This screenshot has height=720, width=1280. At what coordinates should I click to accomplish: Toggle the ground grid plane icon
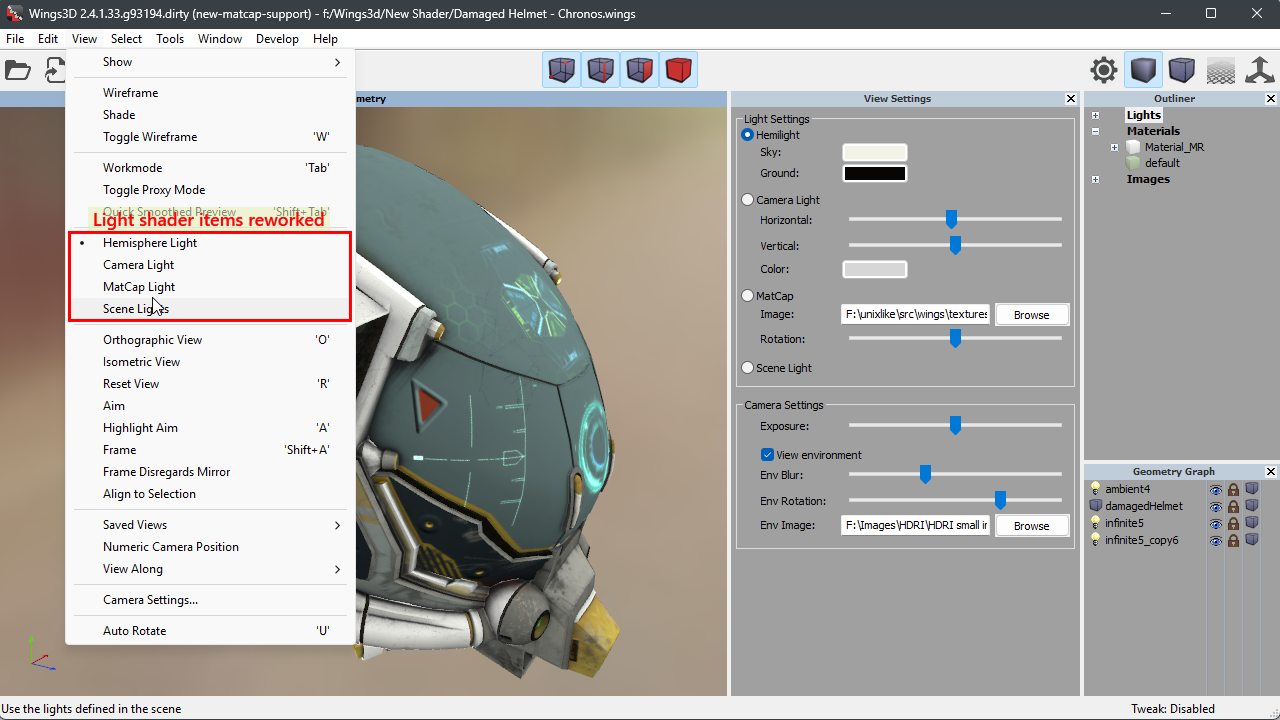point(1221,70)
